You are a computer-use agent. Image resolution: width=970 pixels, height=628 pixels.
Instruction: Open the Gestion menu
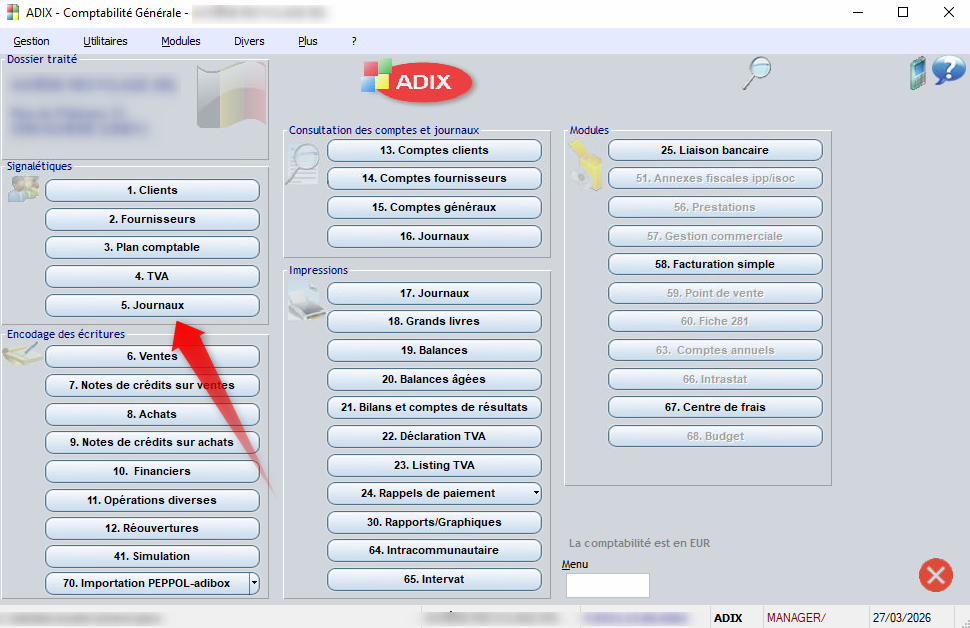pos(31,41)
